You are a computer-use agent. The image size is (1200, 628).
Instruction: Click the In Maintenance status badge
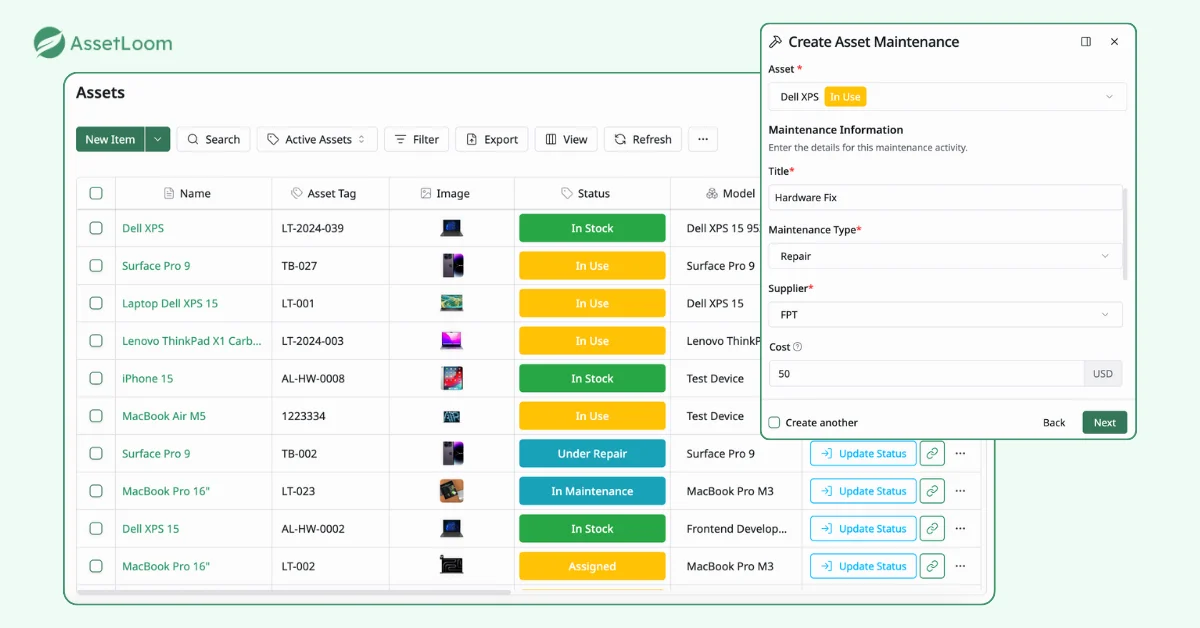click(x=592, y=491)
